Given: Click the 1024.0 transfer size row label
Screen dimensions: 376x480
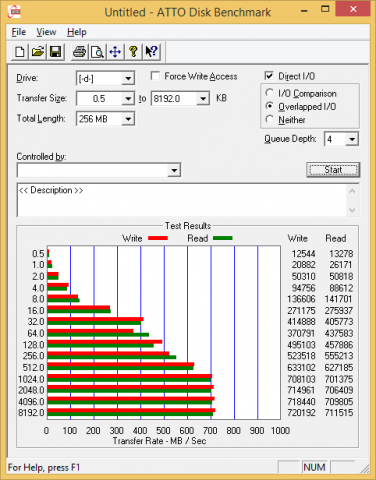Looking at the screenshot, I should [31, 379].
